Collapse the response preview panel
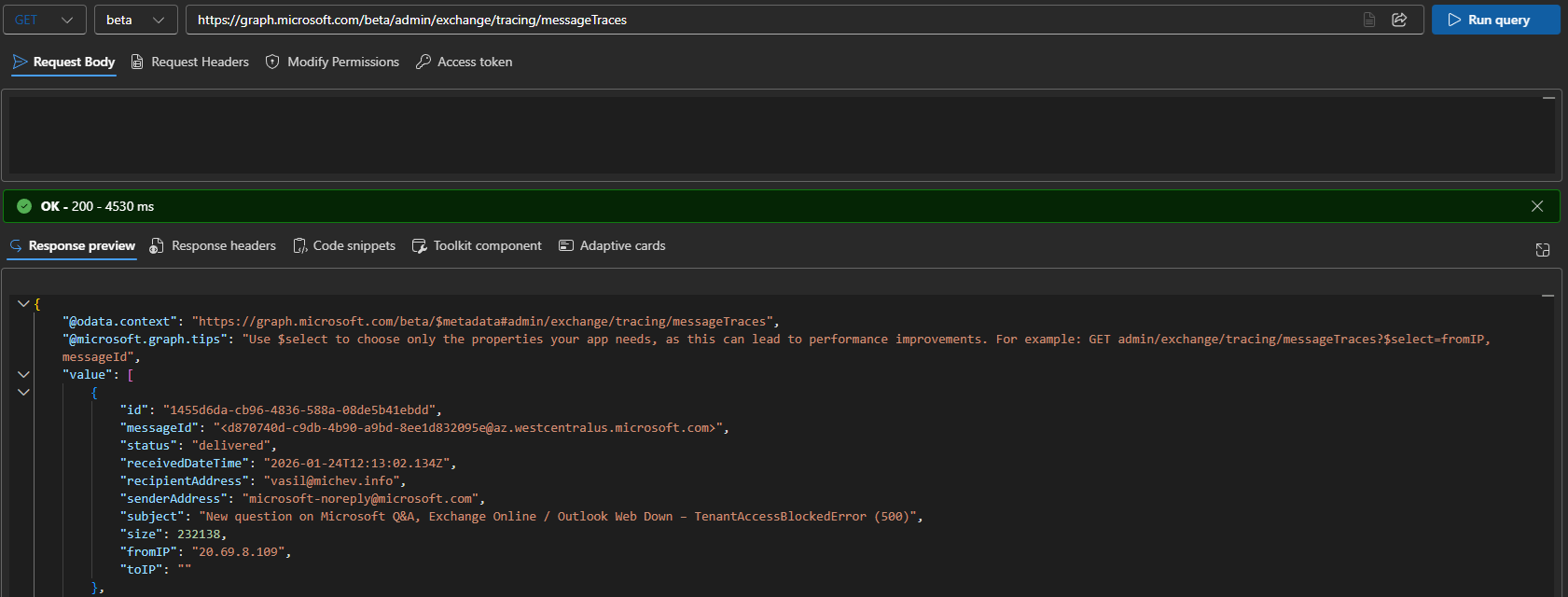This screenshot has height=597, width=1568. pos(1547,296)
